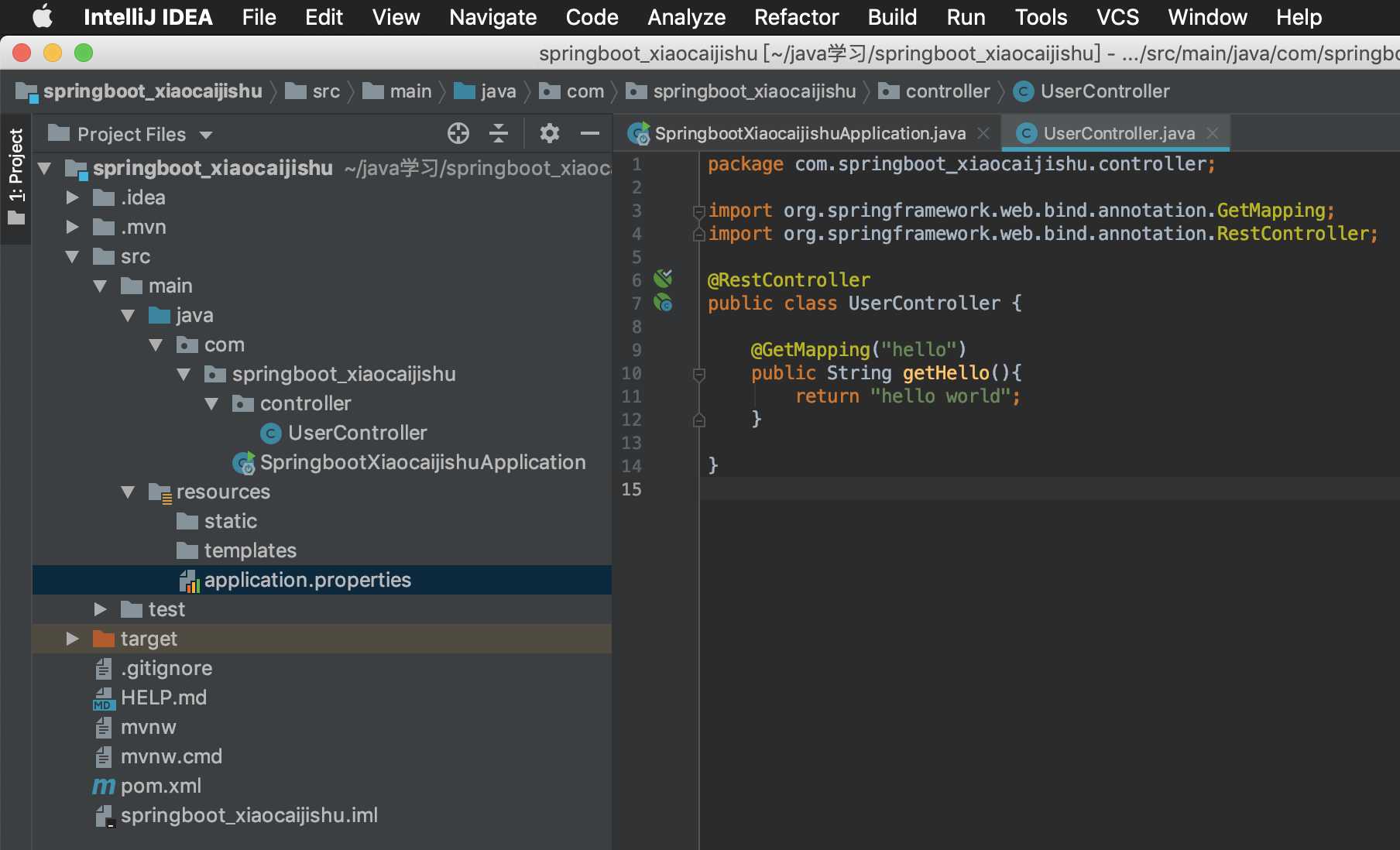The image size is (1400, 850).
Task: Click the HELP.md markdown file icon
Action: [104, 698]
